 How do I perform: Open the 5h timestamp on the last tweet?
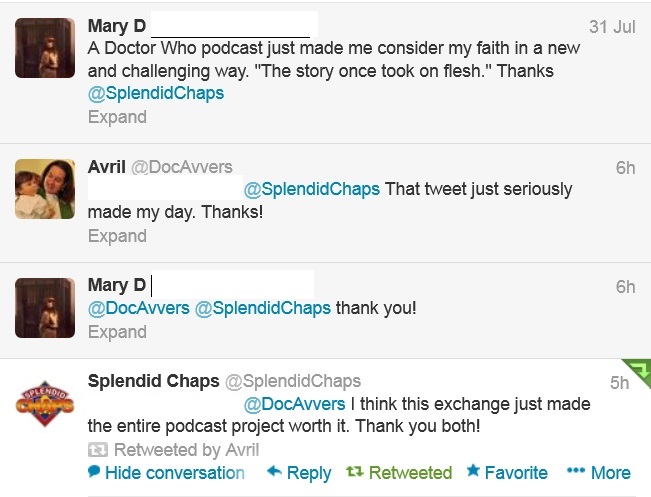tap(620, 382)
